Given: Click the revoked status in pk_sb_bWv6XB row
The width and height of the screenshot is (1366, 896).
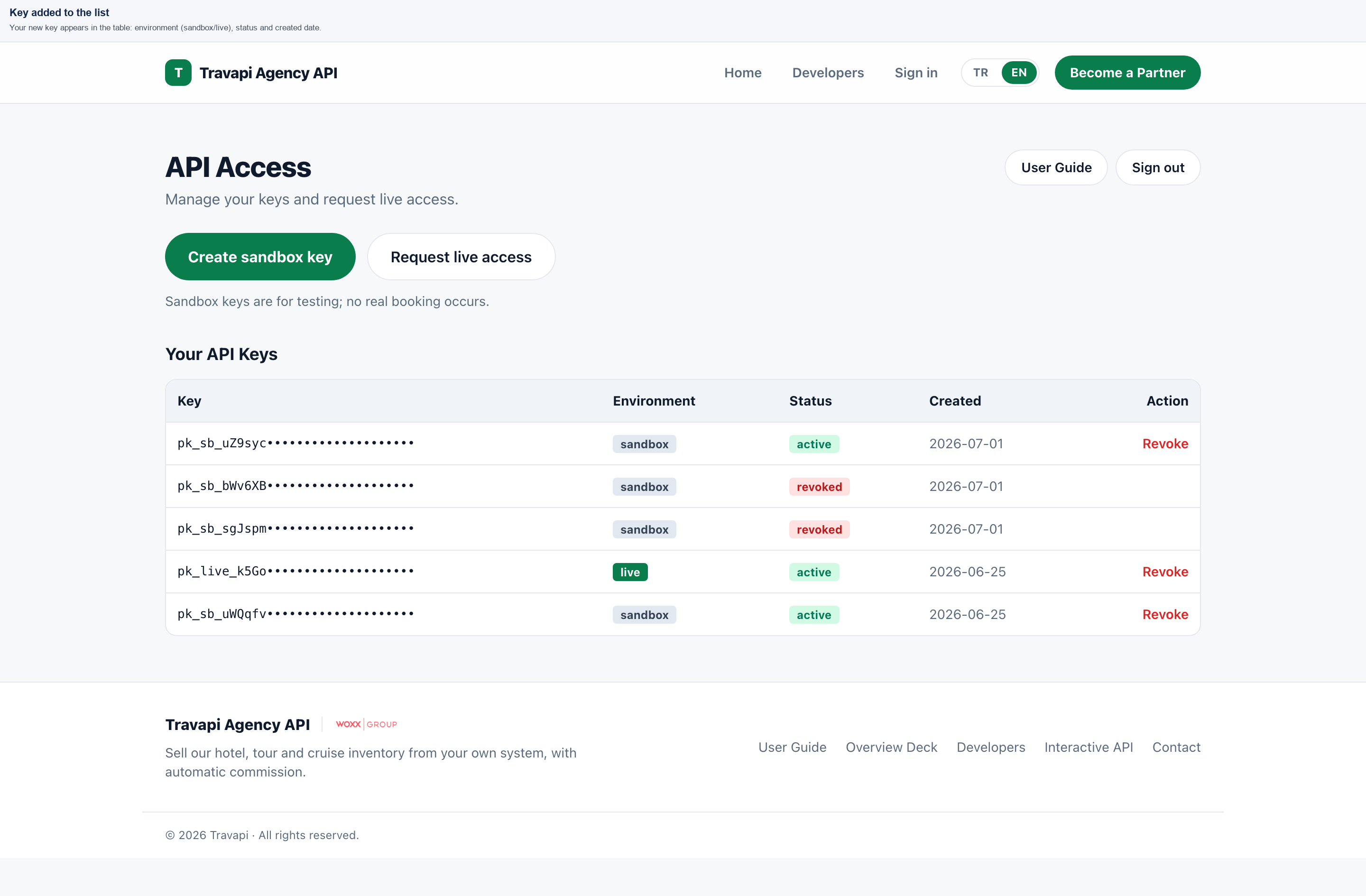Looking at the screenshot, I should pyautogui.click(x=819, y=487).
